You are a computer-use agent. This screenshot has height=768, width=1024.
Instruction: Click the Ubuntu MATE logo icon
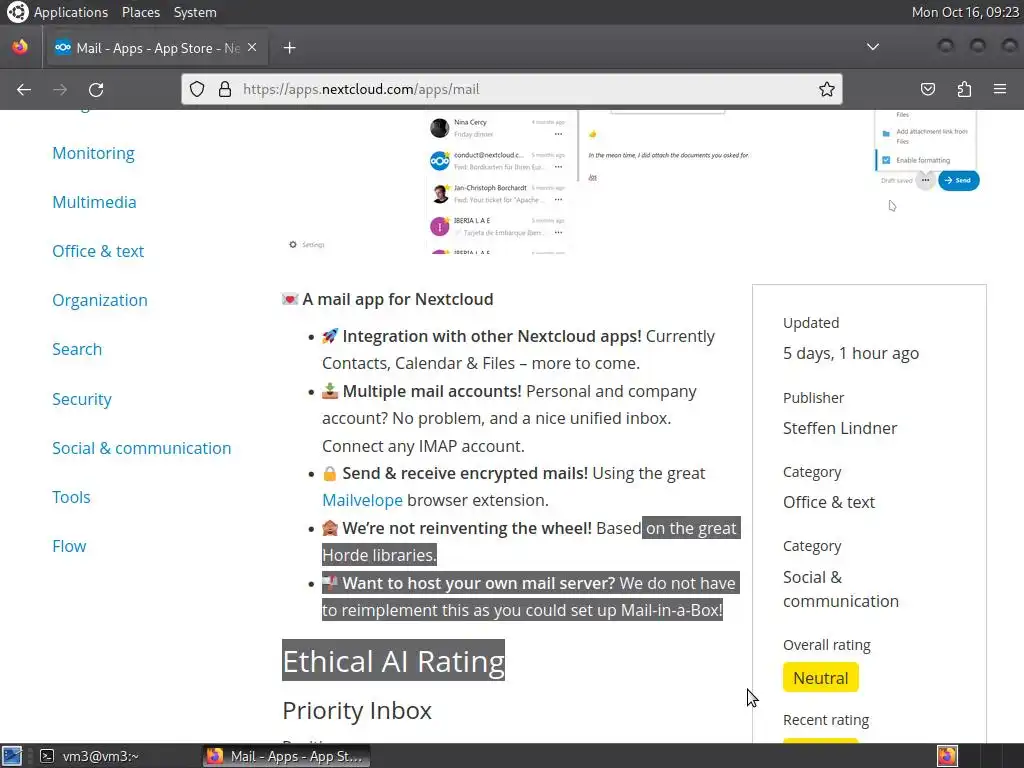(18, 12)
